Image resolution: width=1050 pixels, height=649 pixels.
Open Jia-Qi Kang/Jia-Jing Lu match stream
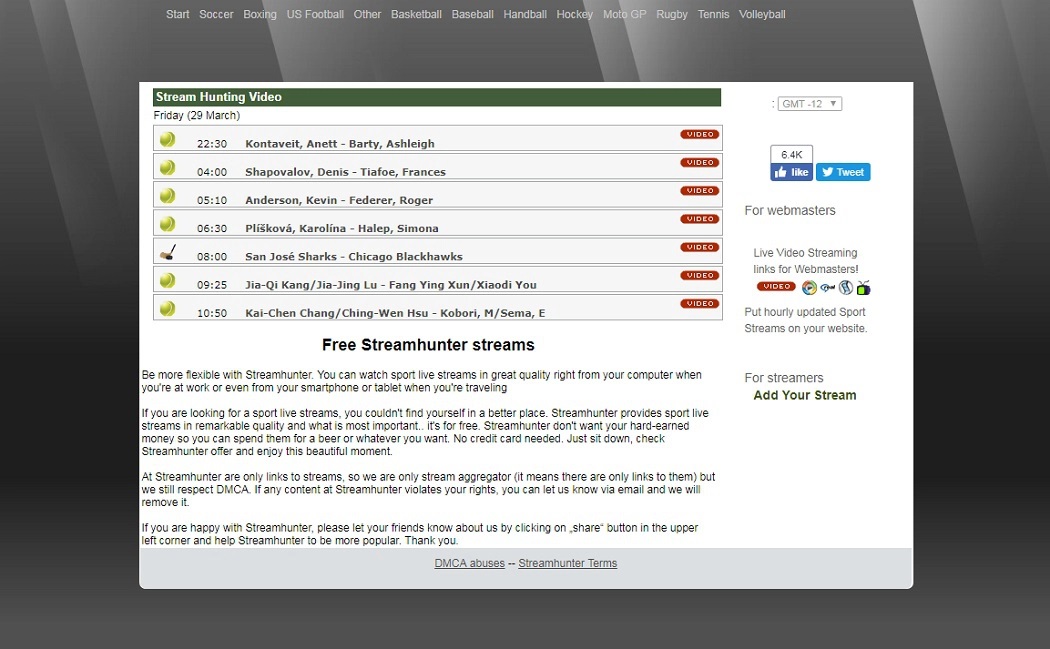(390, 284)
